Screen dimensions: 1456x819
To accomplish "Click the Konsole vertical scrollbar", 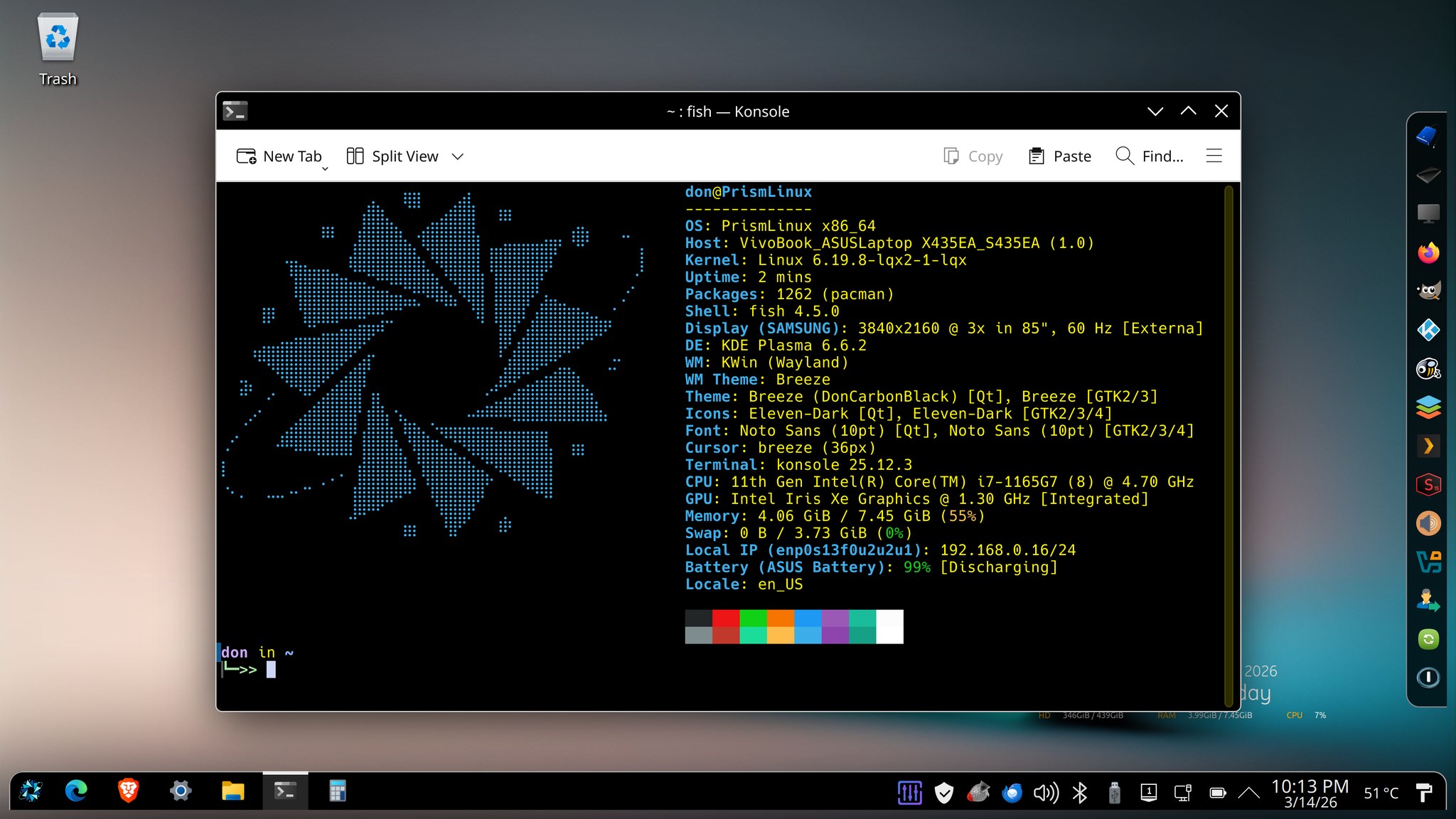I will [1228, 446].
